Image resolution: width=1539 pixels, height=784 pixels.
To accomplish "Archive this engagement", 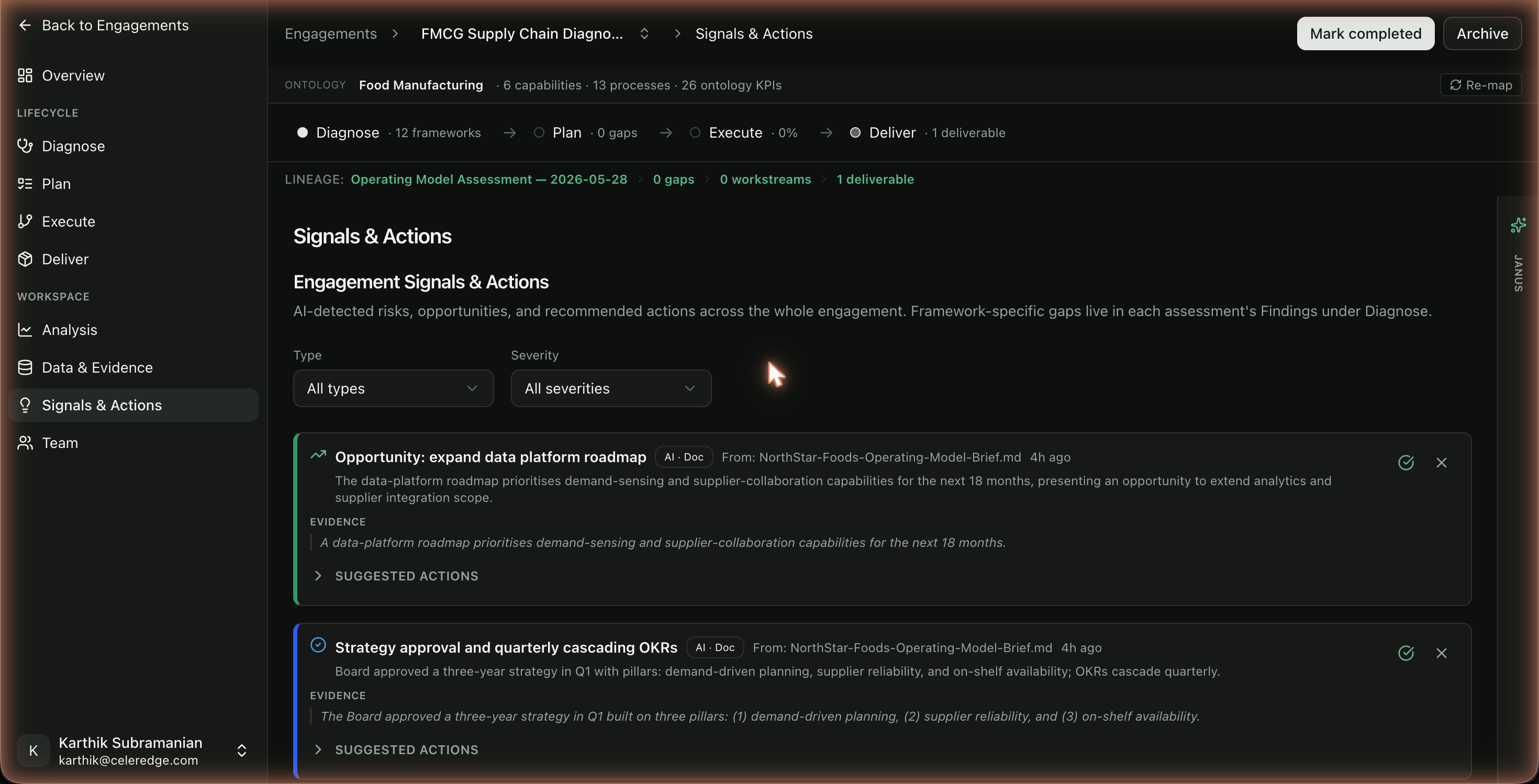I will tap(1482, 33).
